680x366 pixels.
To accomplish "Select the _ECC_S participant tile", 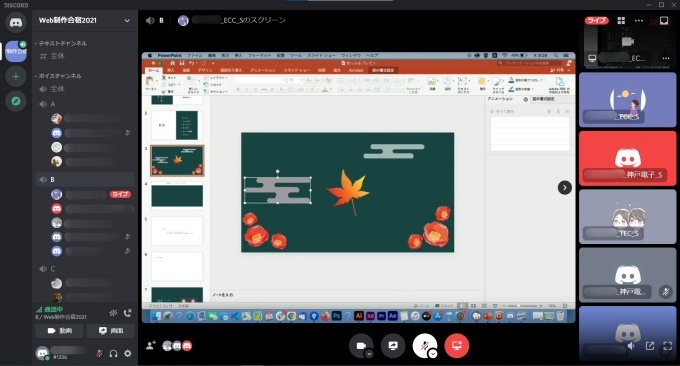I will 628,100.
